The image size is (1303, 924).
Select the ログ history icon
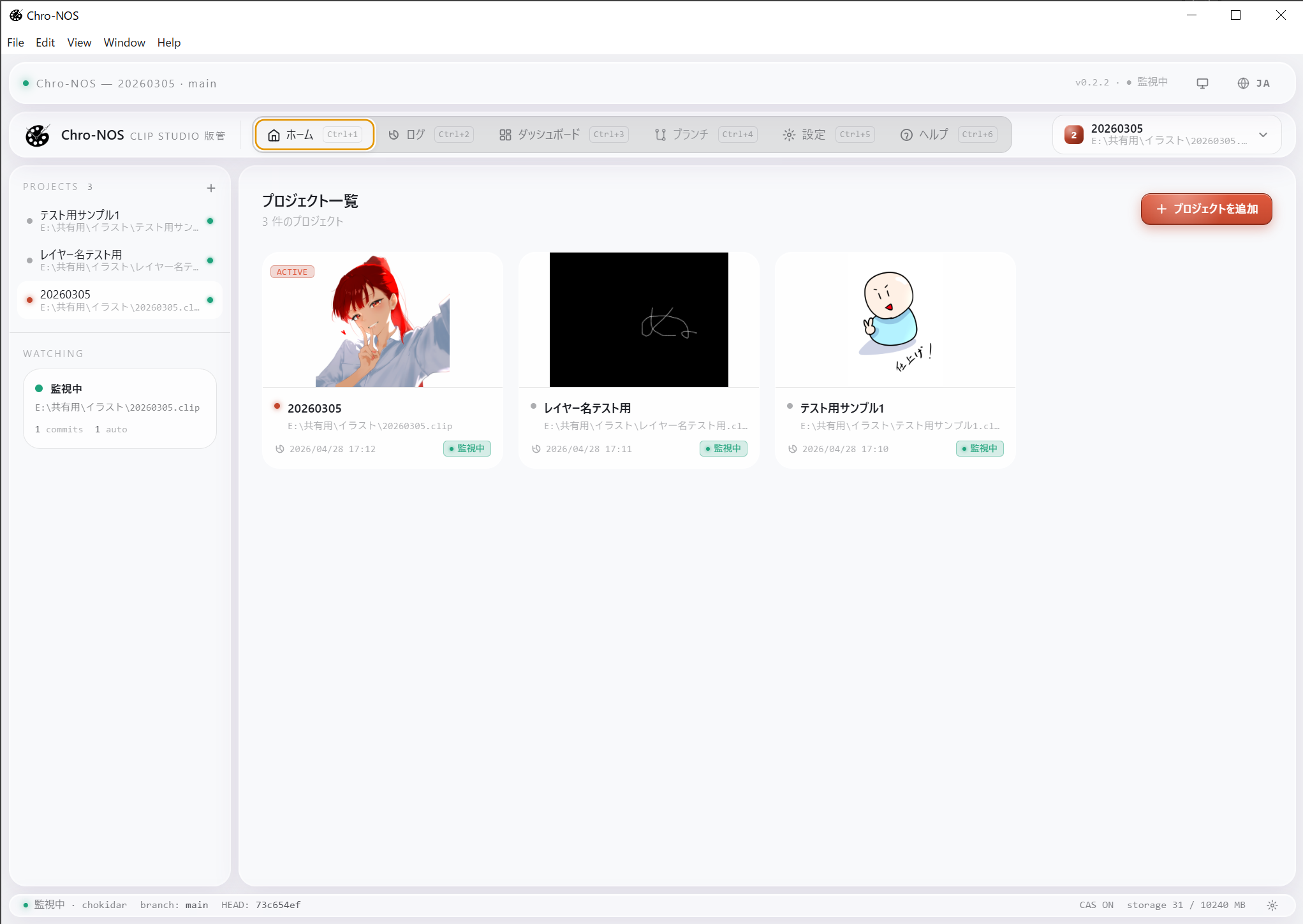(x=393, y=134)
